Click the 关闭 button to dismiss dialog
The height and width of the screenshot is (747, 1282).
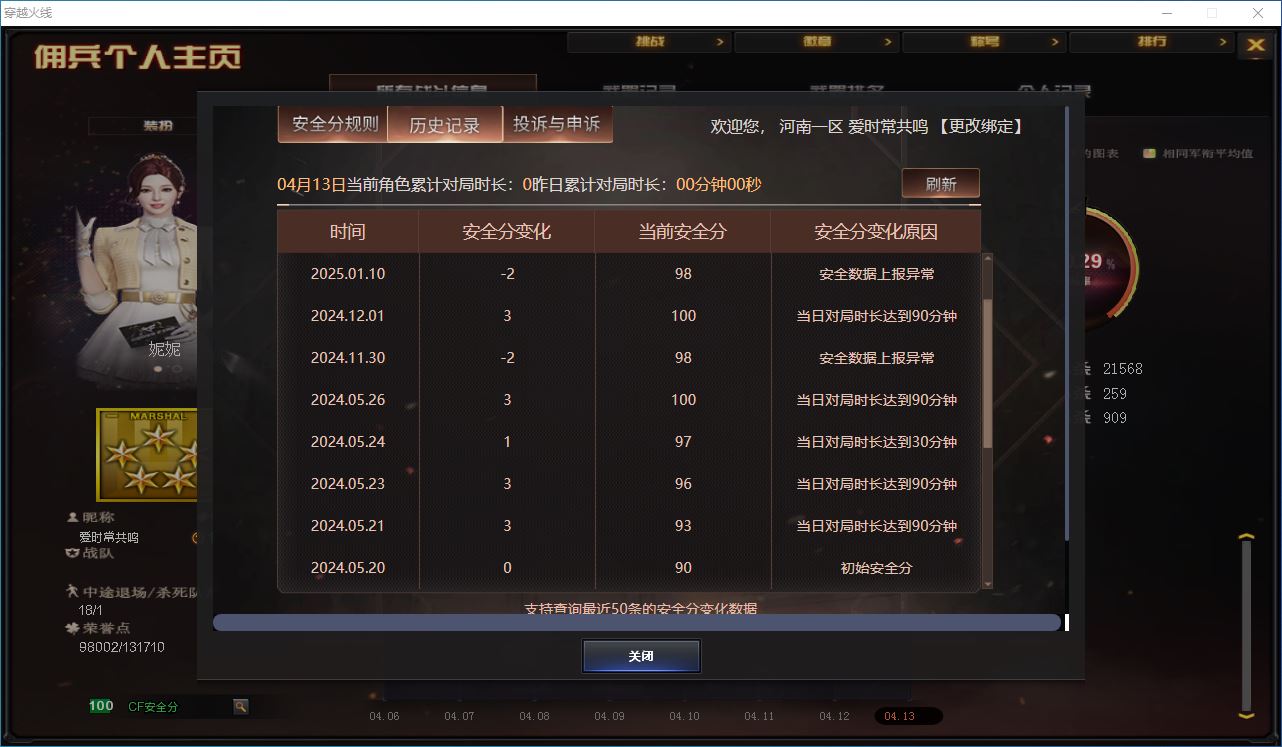[x=641, y=656]
